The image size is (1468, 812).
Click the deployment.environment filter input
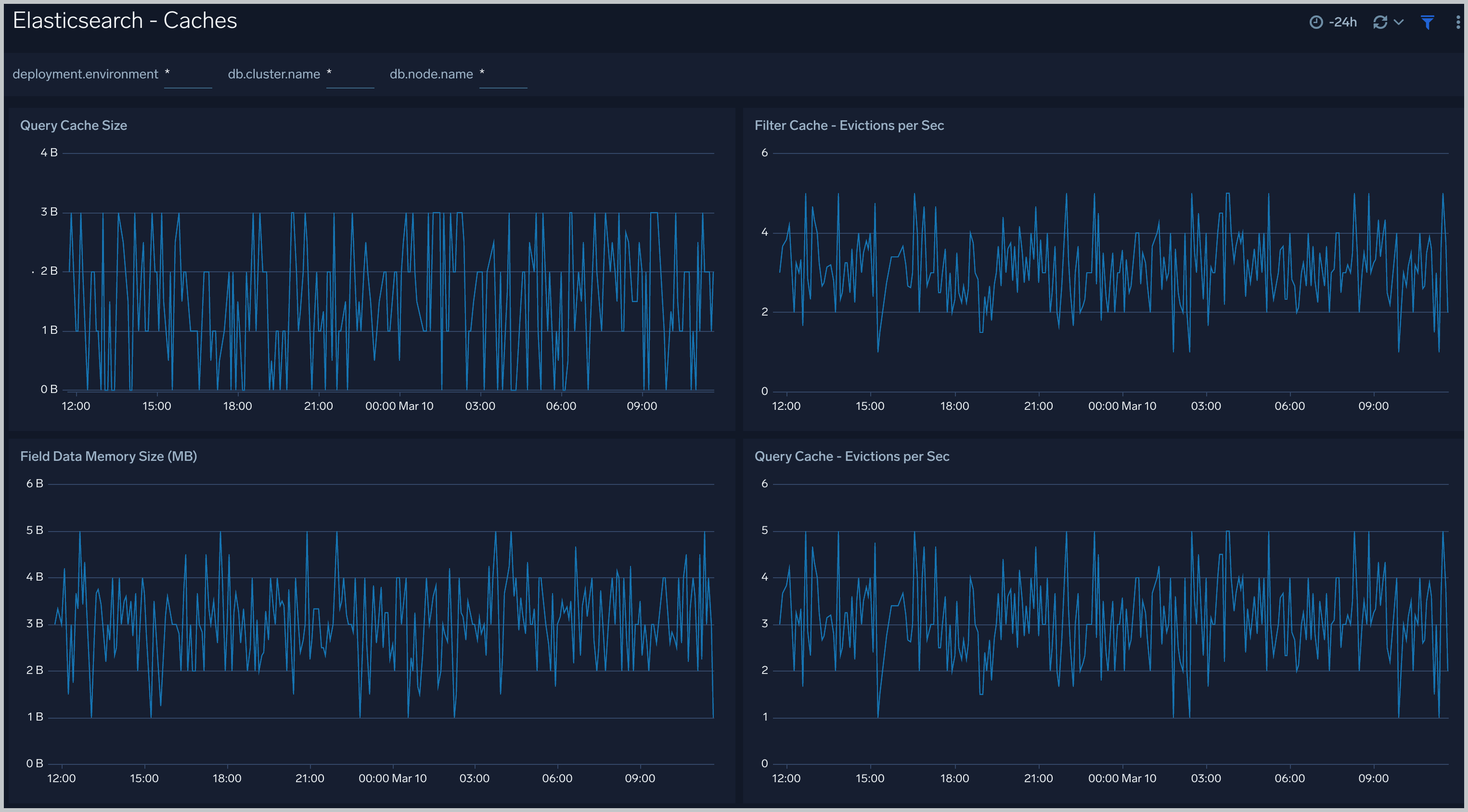coord(188,75)
